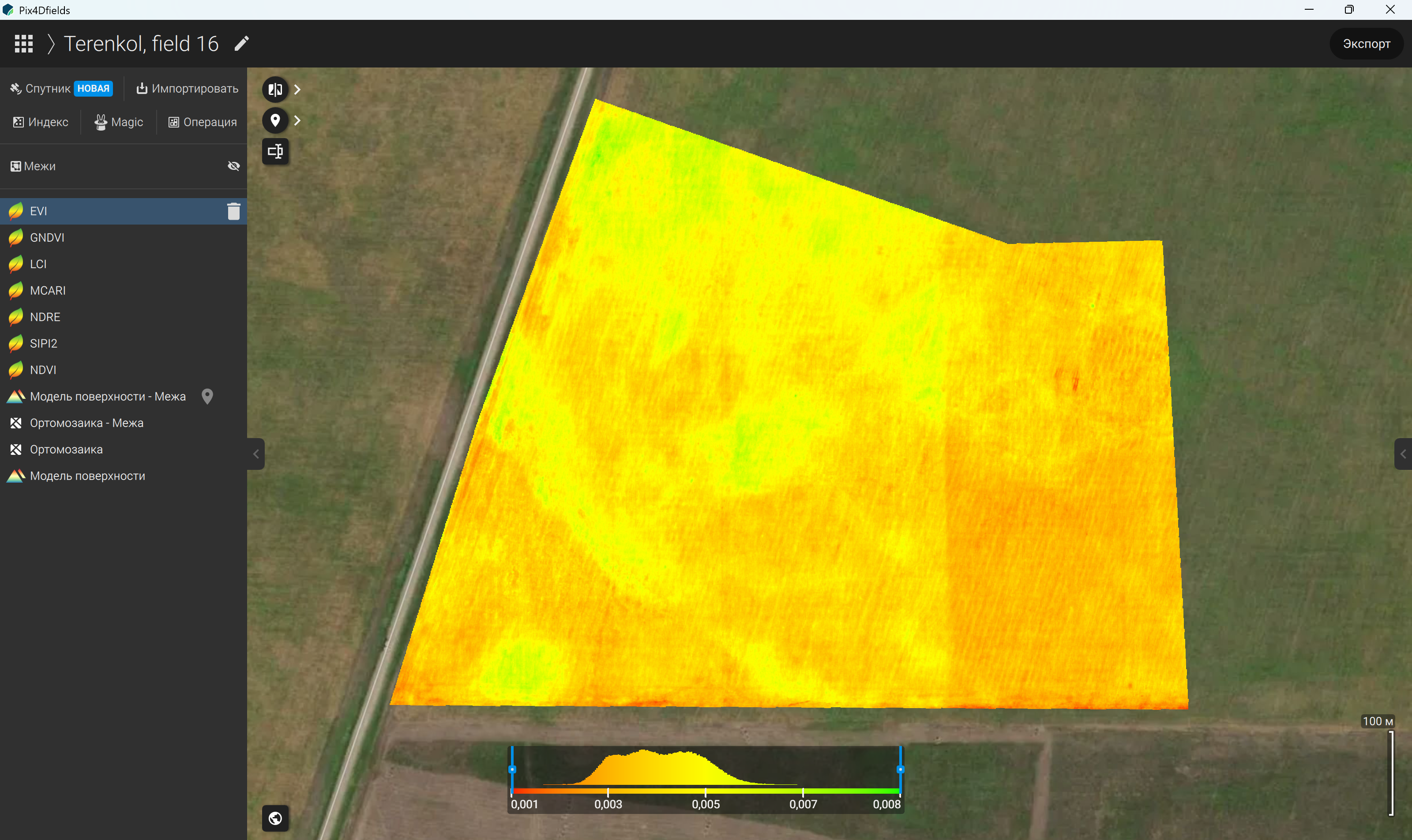Click the right histogram range handle
Screen dimensions: 1412x840
(x=900, y=769)
